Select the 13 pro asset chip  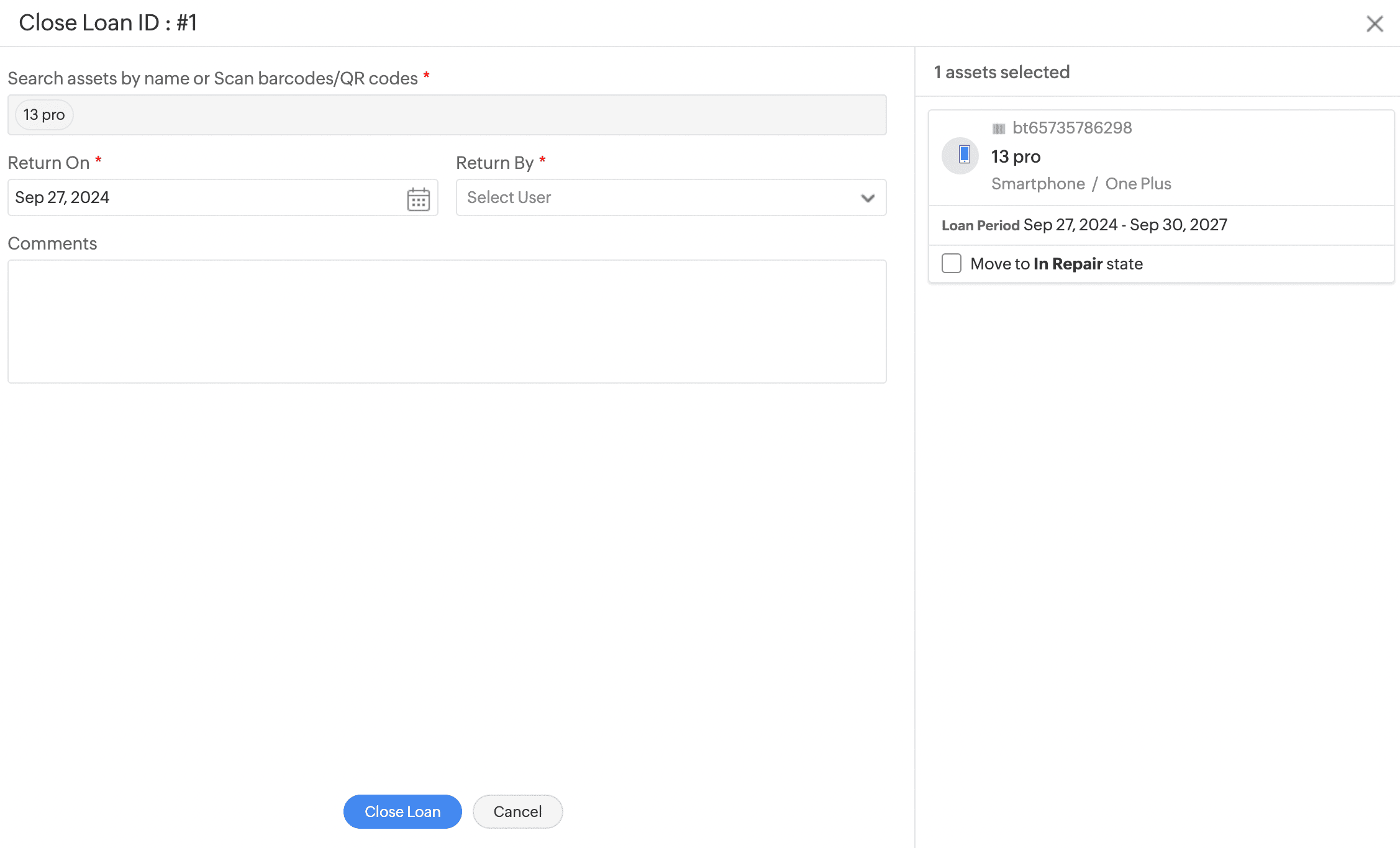(44, 115)
